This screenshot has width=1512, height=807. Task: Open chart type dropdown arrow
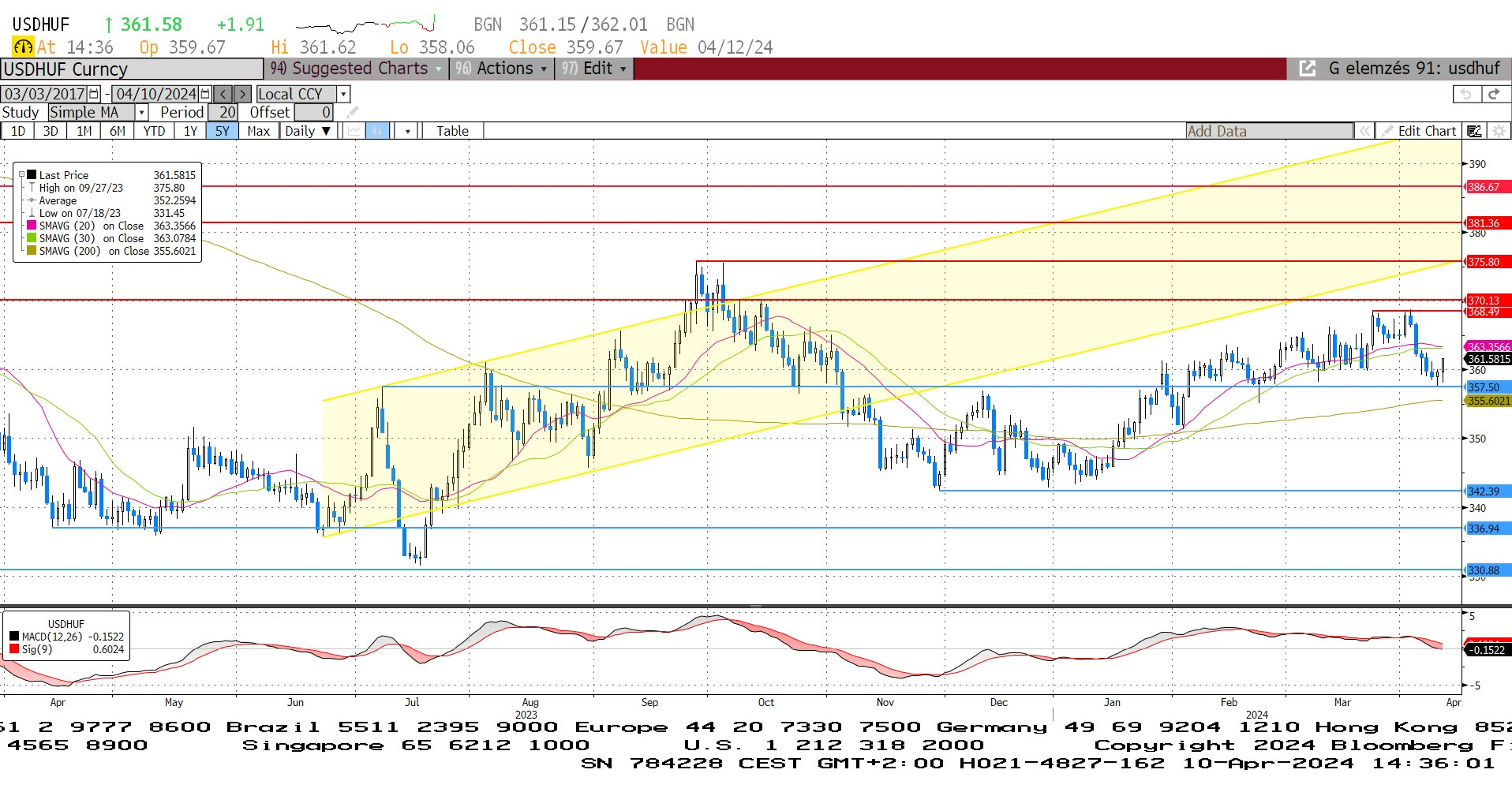coord(407,131)
